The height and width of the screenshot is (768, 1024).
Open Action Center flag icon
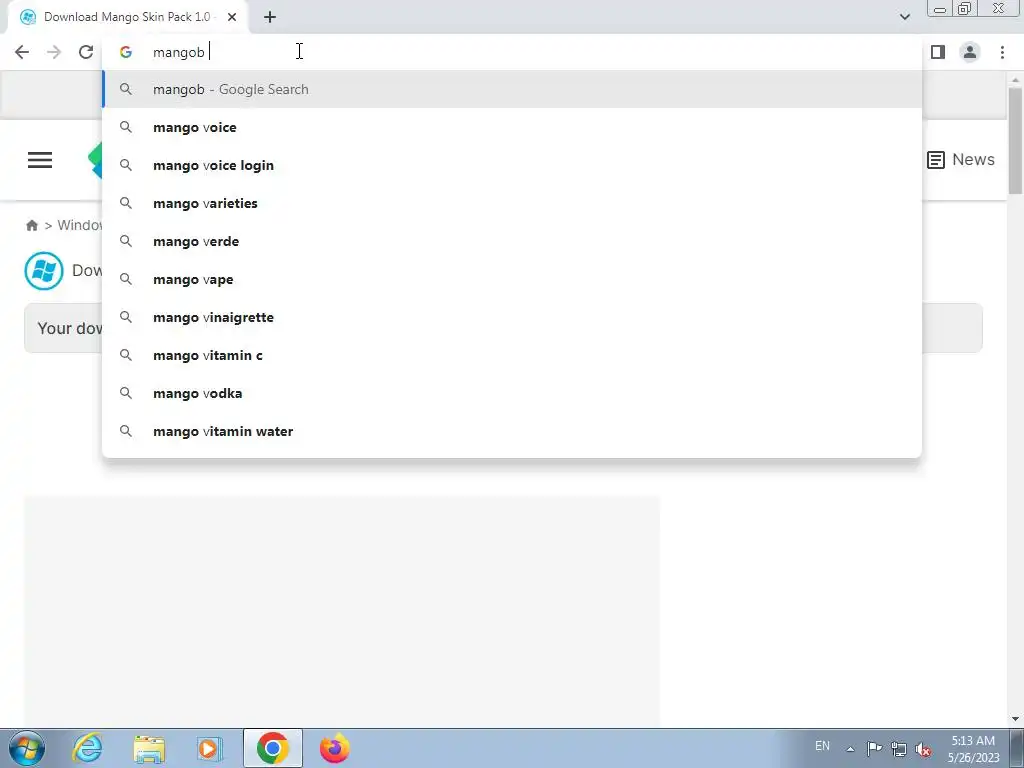click(x=874, y=748)
